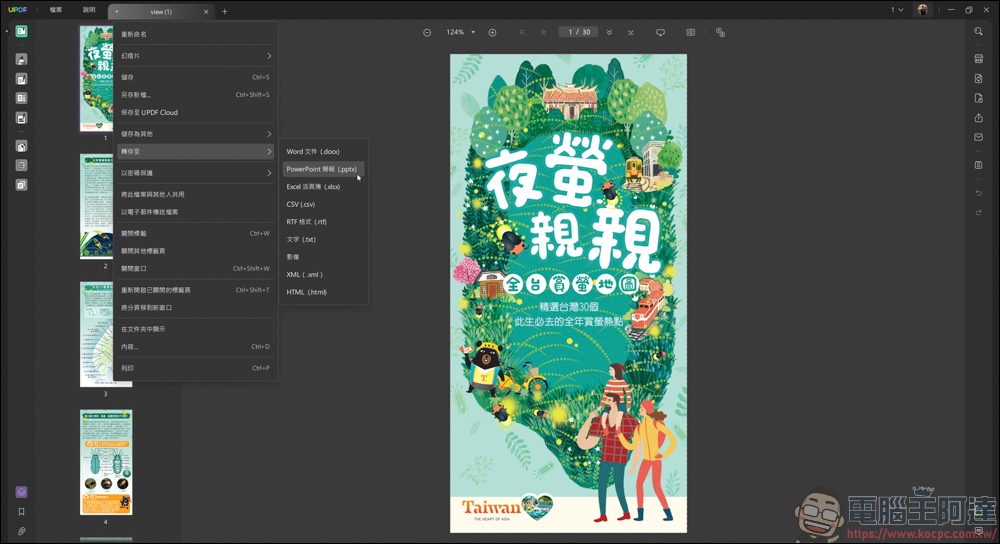Open the 說明 menu in title bar
This screenshot has width=1000, height=544.
89,10
